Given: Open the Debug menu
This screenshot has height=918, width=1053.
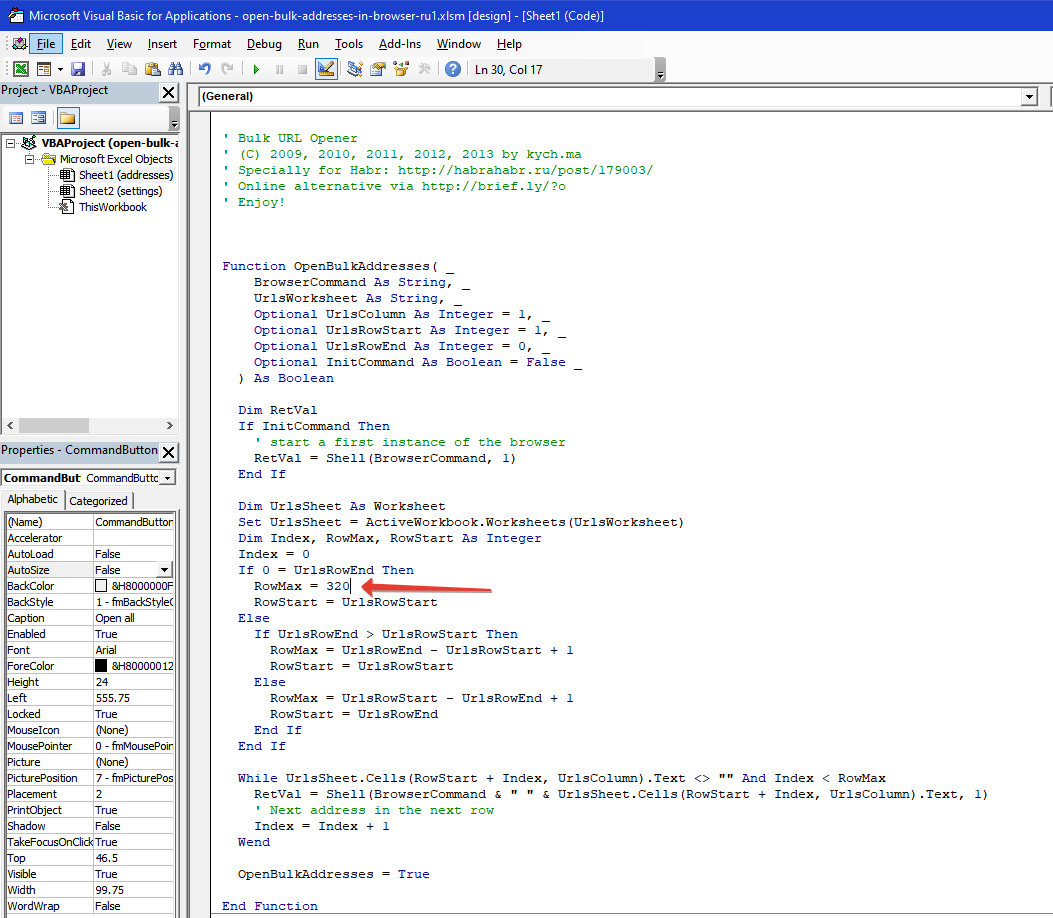Looking at the screenshot, I should pos(264,44).
